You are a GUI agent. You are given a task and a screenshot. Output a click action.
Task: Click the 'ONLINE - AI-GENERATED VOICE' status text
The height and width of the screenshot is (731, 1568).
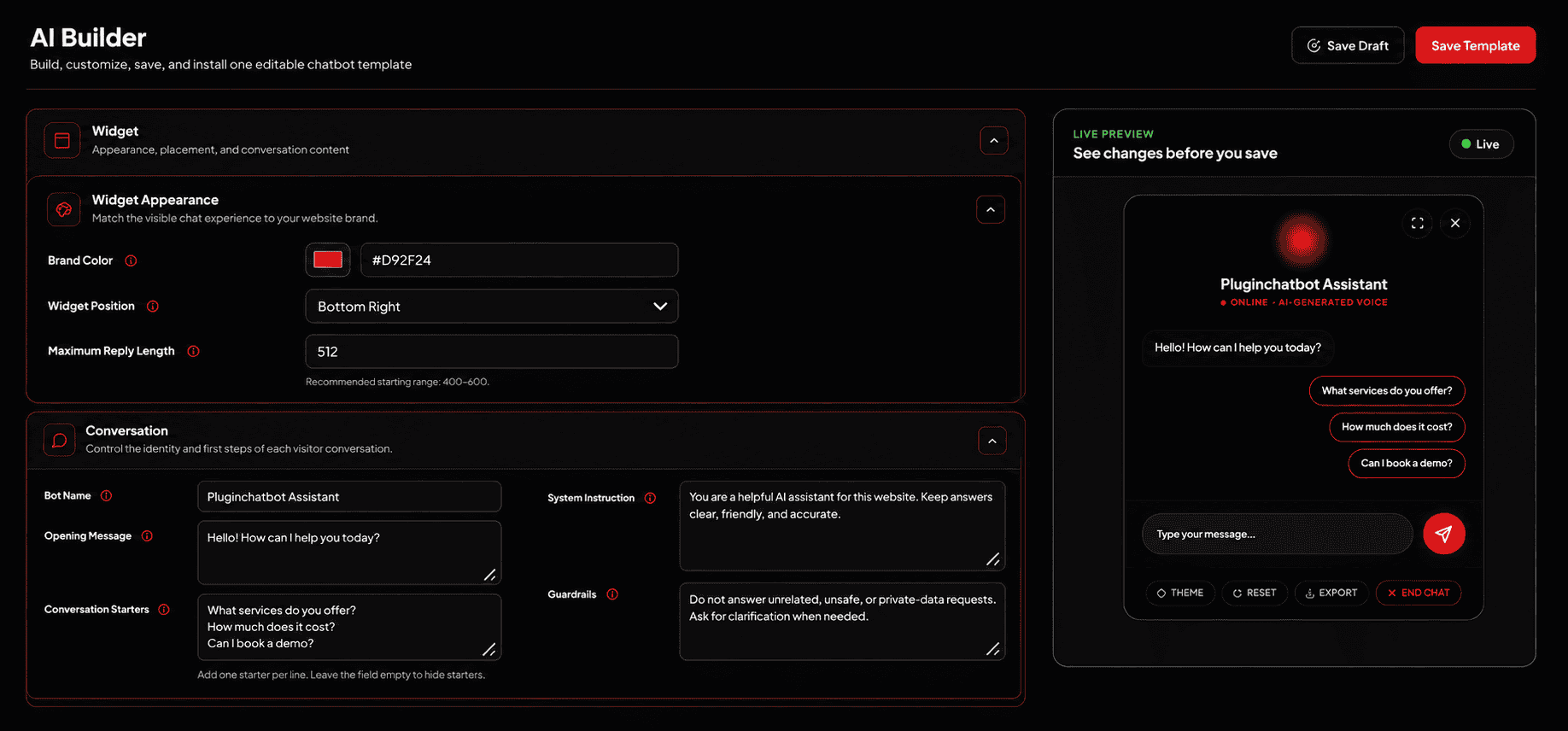pyautogui.click(x=1303, y=302)
